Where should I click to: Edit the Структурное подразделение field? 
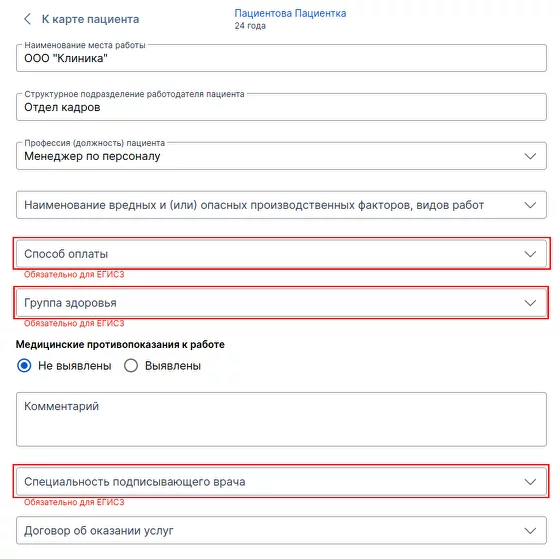click(281, 107)
